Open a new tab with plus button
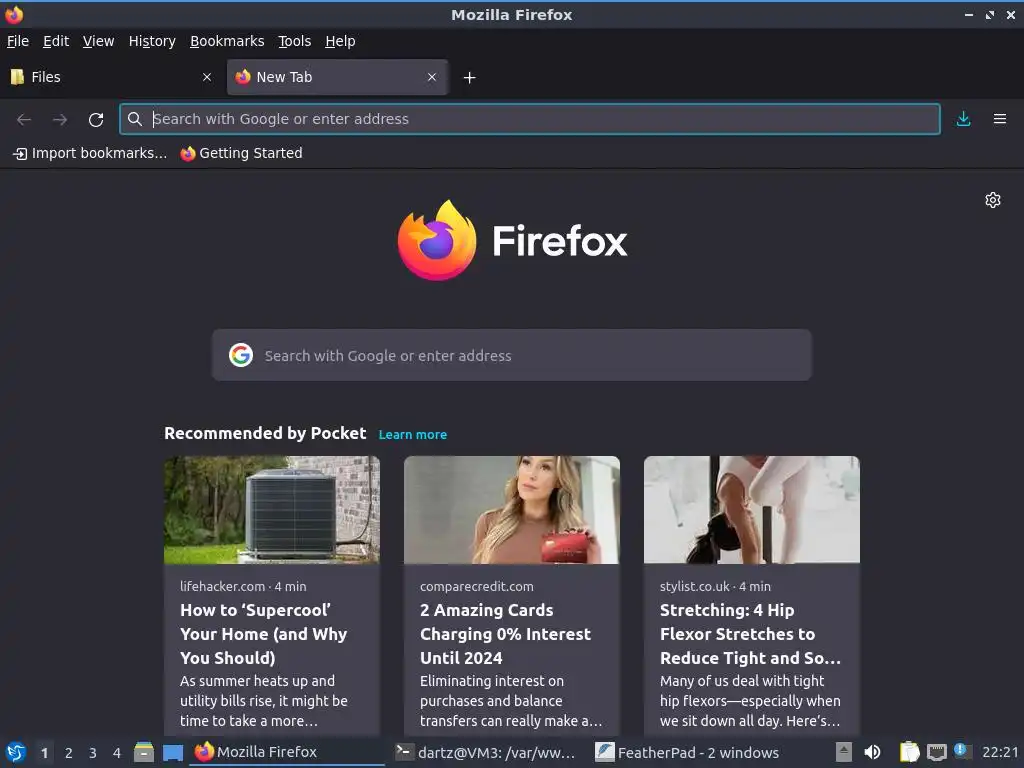Screen dimensions: 1024x768 (x=469, y=78)
